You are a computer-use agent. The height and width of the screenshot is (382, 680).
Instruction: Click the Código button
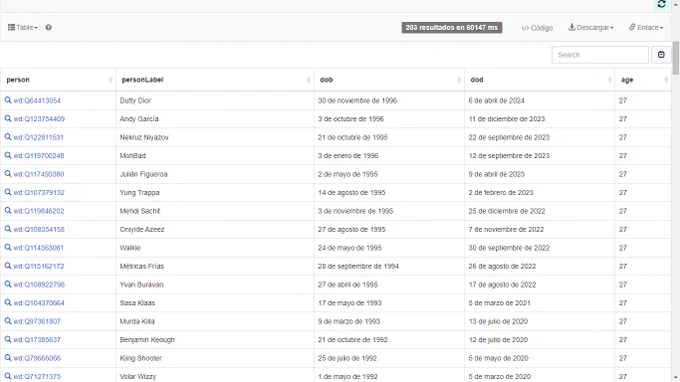(x=537, y=28)
